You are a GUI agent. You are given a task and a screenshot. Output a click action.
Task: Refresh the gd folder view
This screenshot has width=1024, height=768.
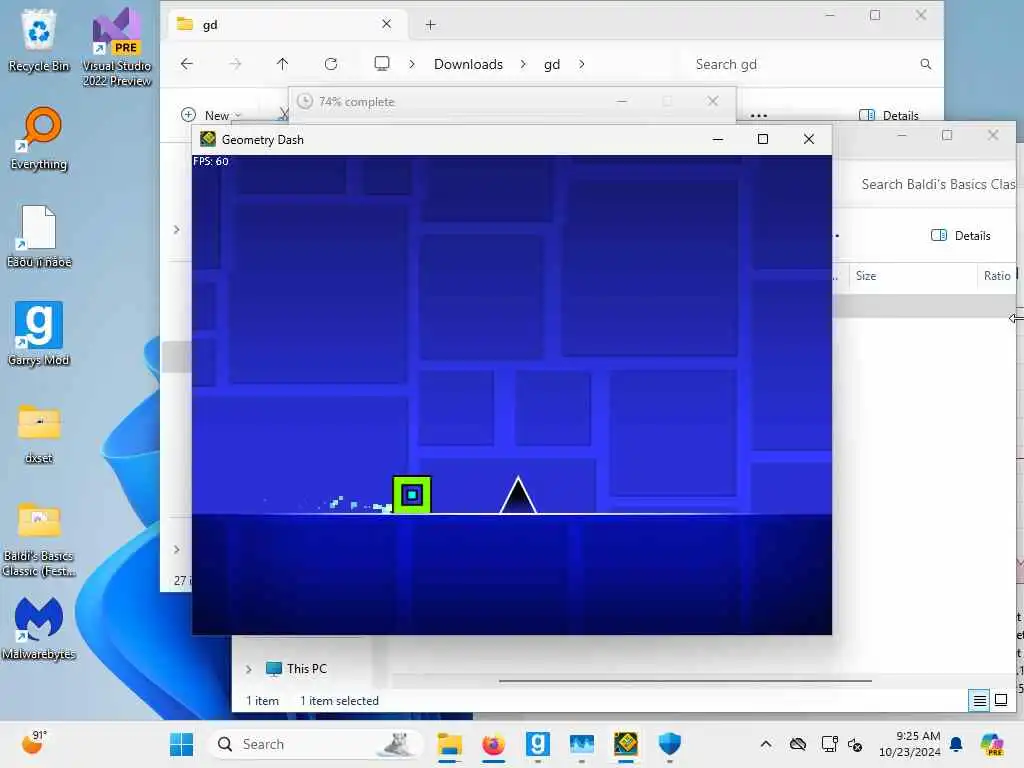pos(331,63)
